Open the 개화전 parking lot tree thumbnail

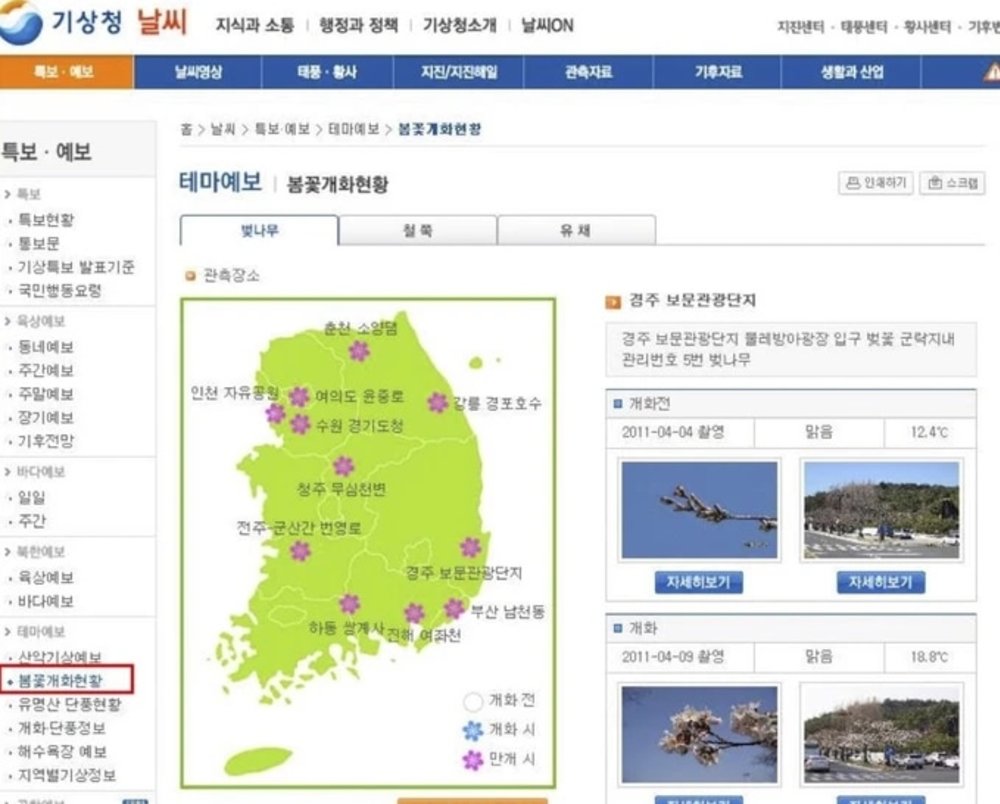[x=881, y=509]
